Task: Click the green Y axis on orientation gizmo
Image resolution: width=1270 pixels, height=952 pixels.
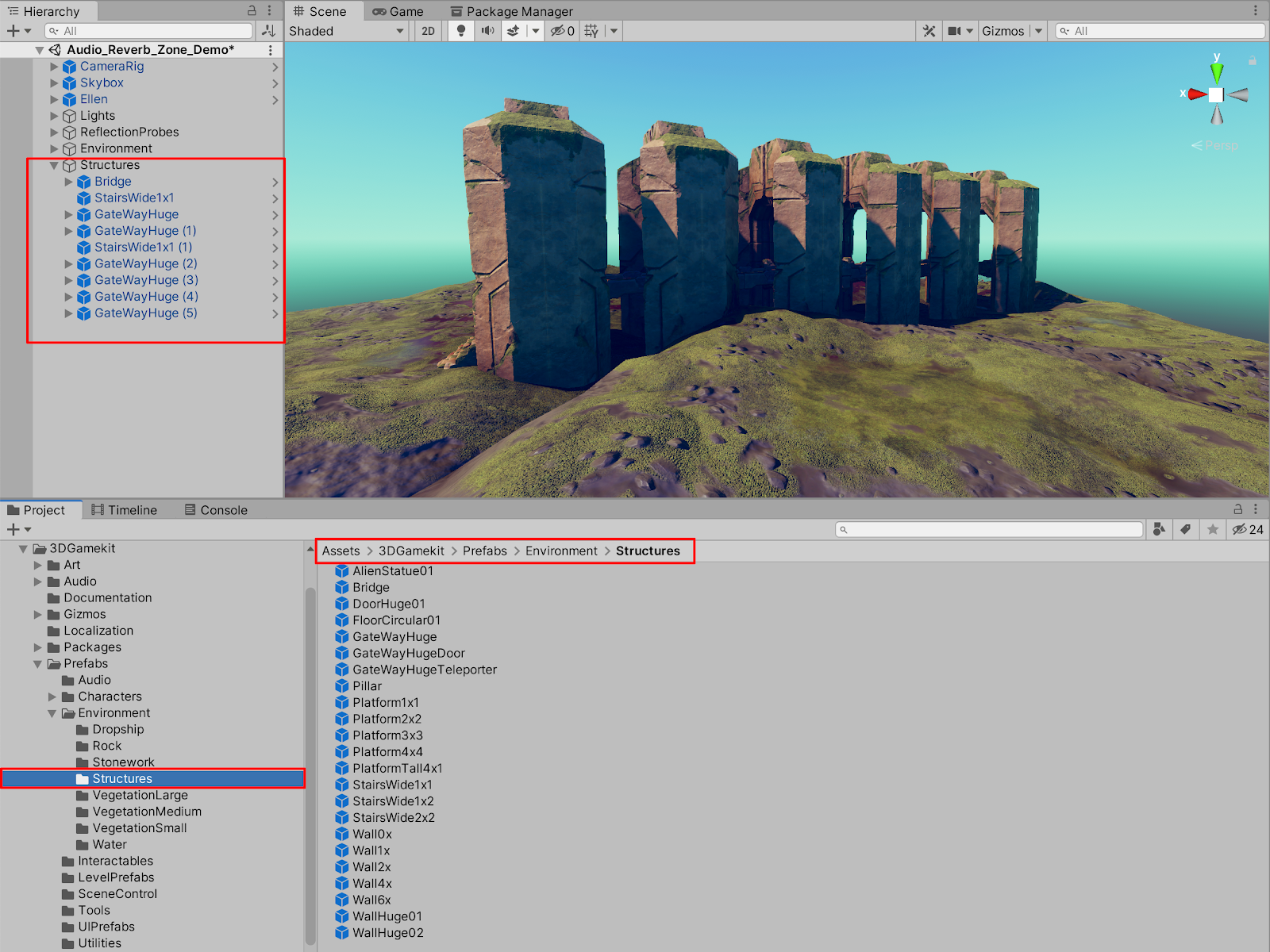Action: tap(1216, 71)
